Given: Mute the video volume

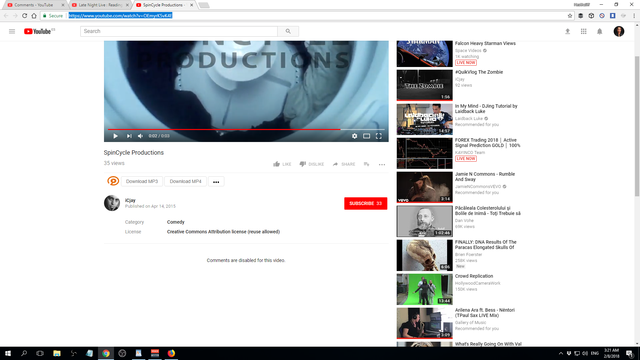Looking at the screenshot, I should [140, 136].
